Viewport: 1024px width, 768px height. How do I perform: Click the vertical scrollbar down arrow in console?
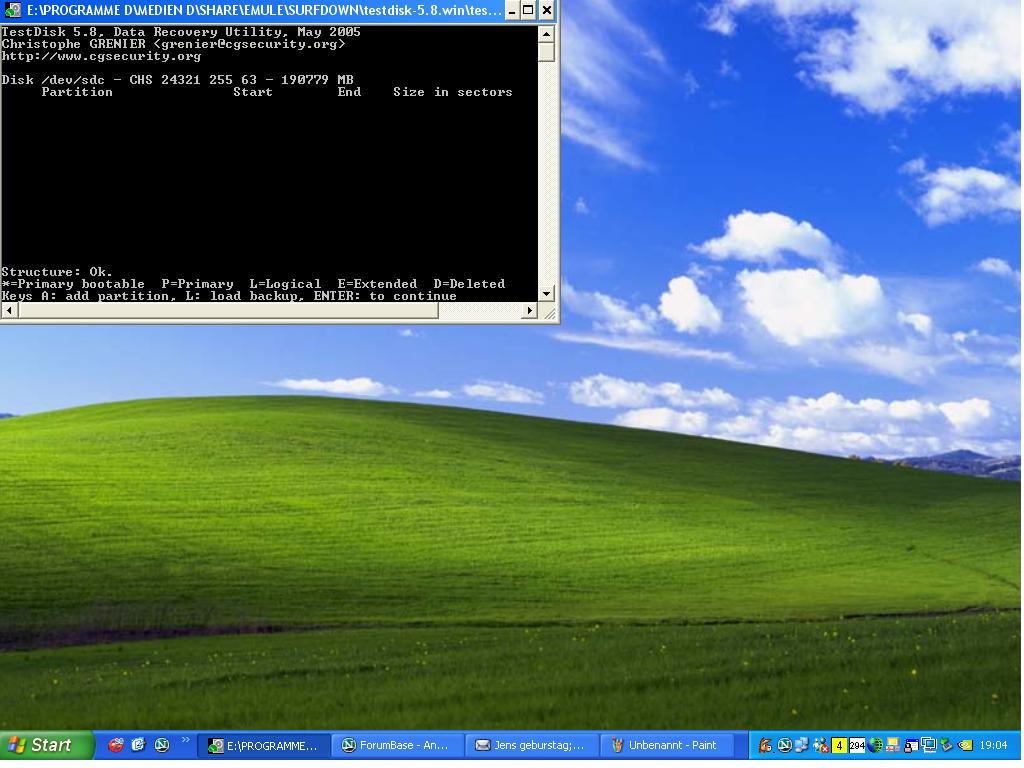click(x=547, y=294)
